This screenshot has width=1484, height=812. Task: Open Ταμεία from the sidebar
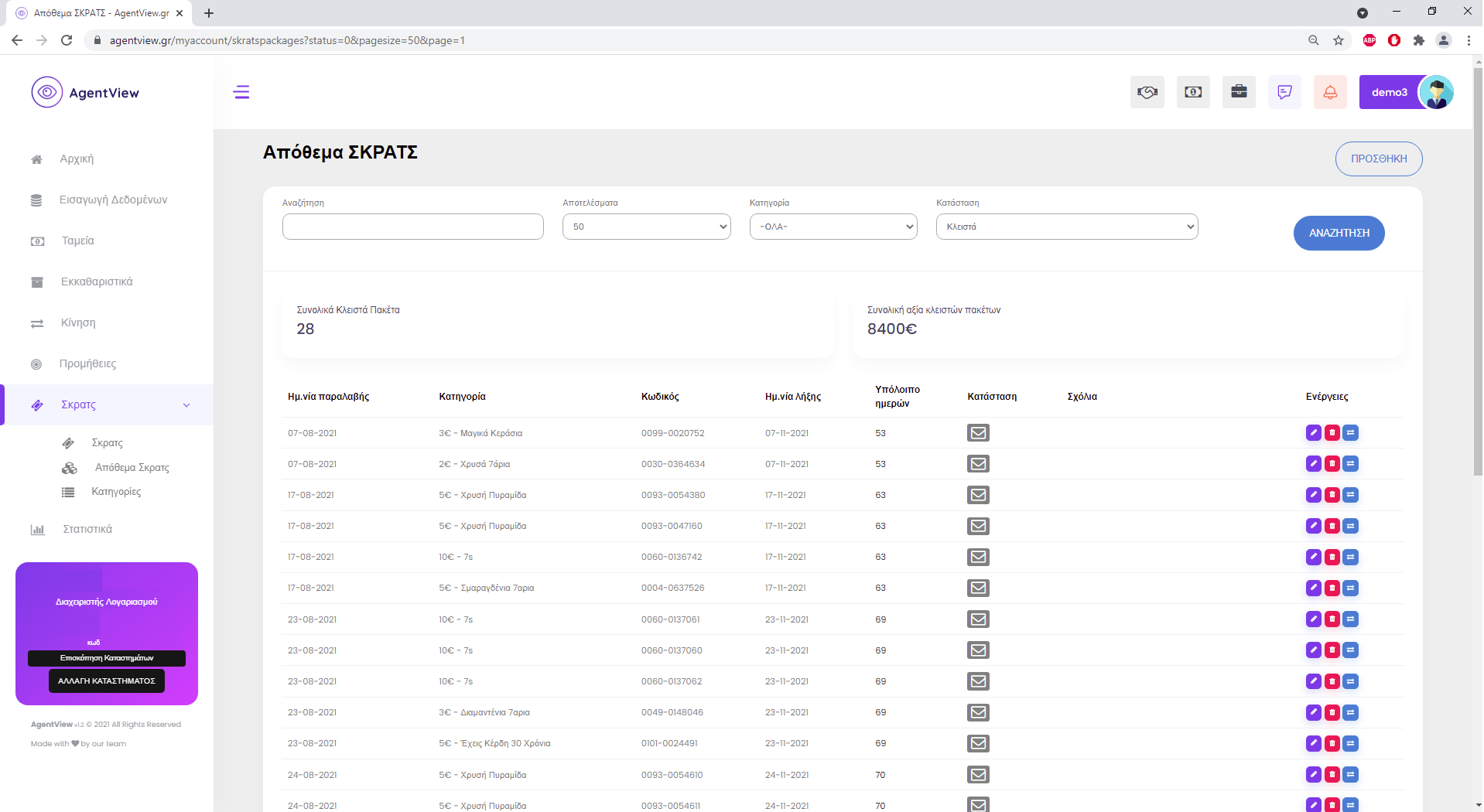77,241
